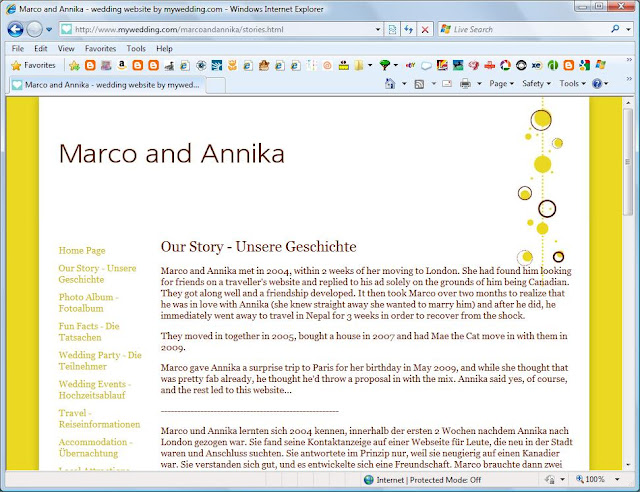The height and width of the screenshot is (492, 640).
Task: Go back with the Back arrow button
Action: click(x=15, y=29)
